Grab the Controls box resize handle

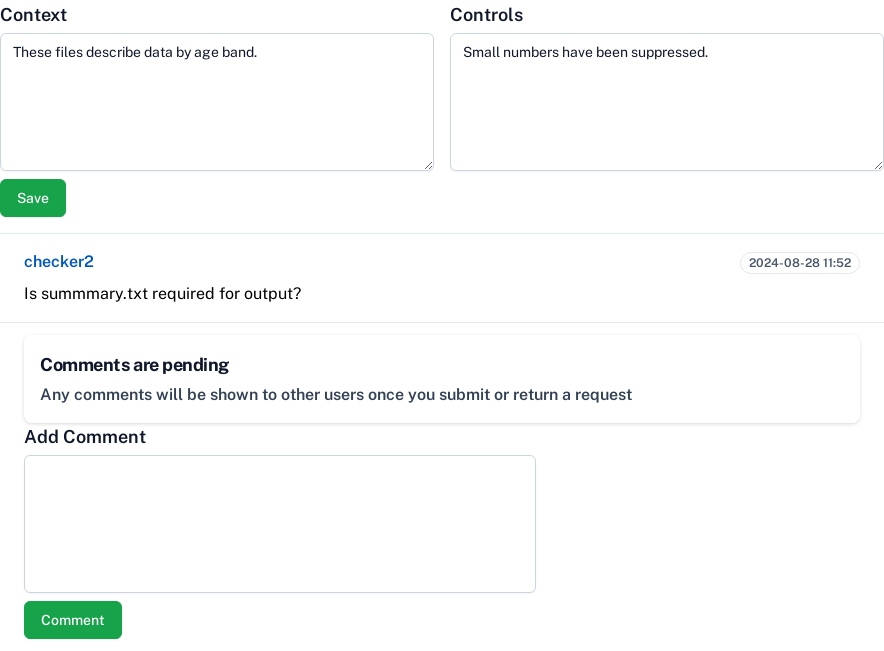tap(878, 165)
